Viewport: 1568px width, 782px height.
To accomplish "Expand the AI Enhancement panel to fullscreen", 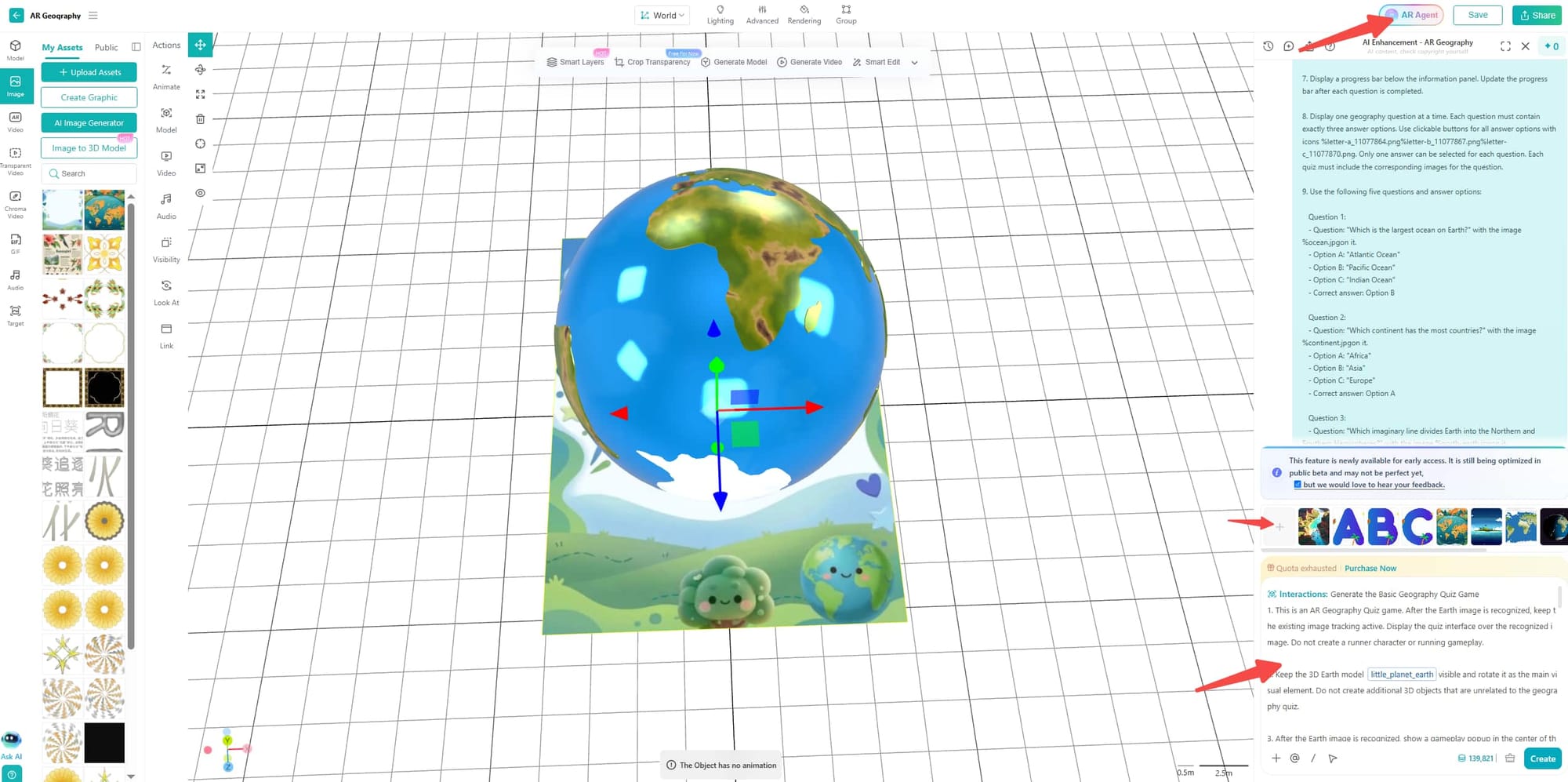I will (1505, 46).
